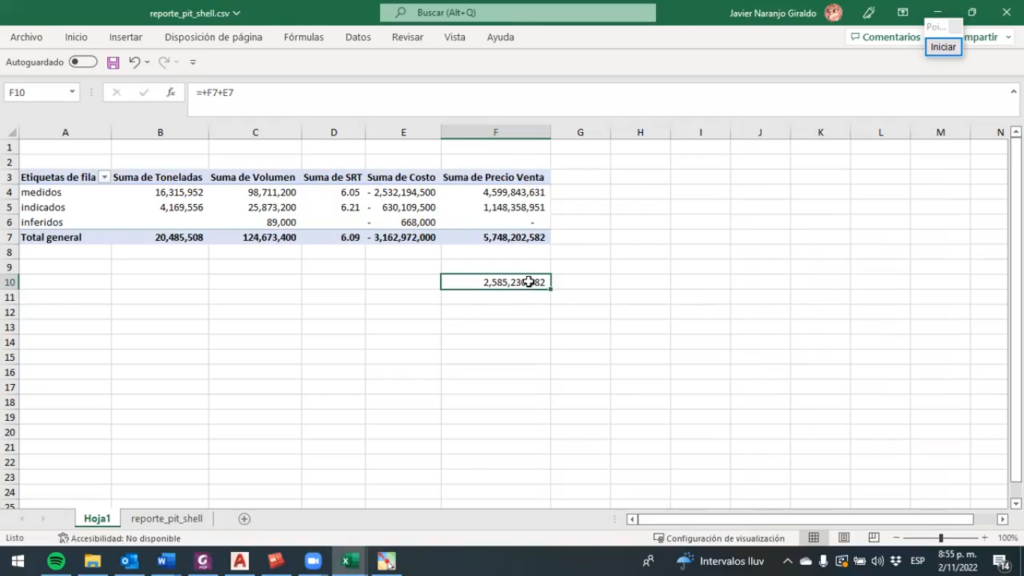Image resolution: width=1024 pixels, height=576 pixels.
Task: Open Word from the taskbar
Action: [166, 561]
